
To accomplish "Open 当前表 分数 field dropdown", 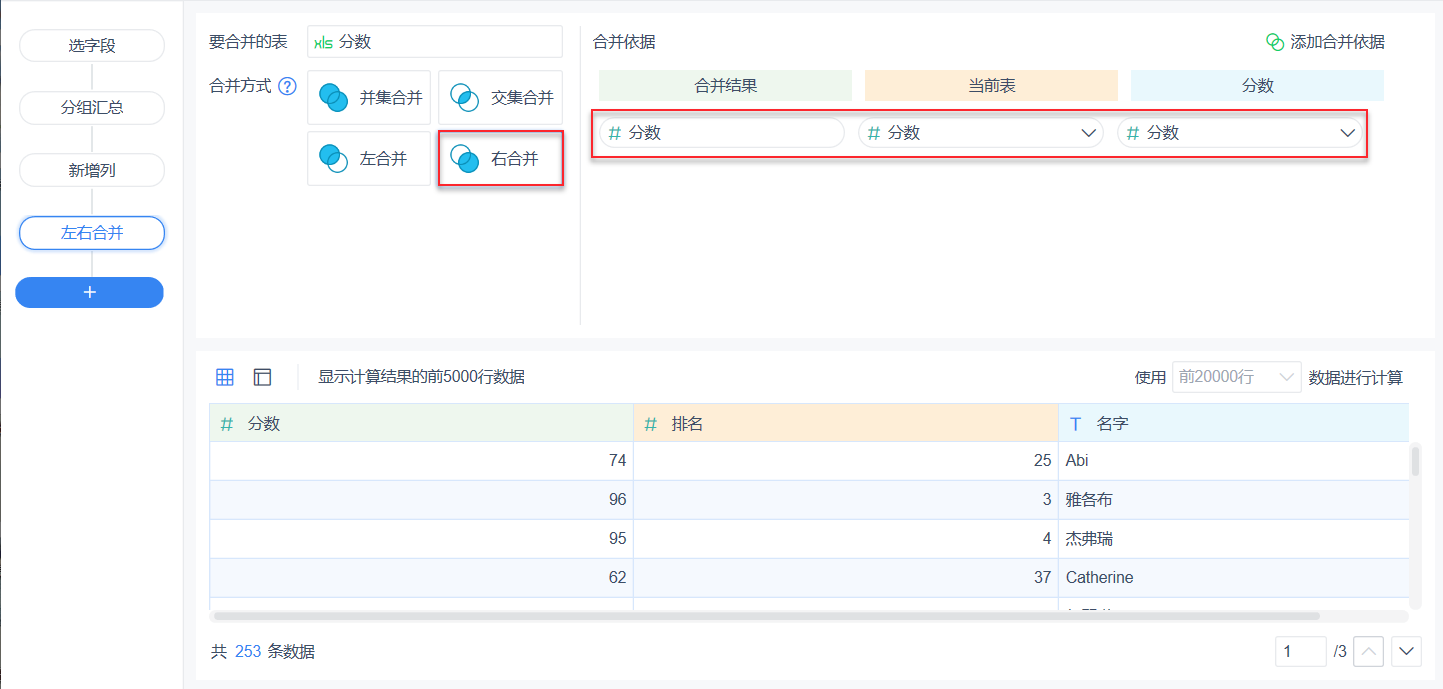I will pyautogui.click(x=1089, y=133).
